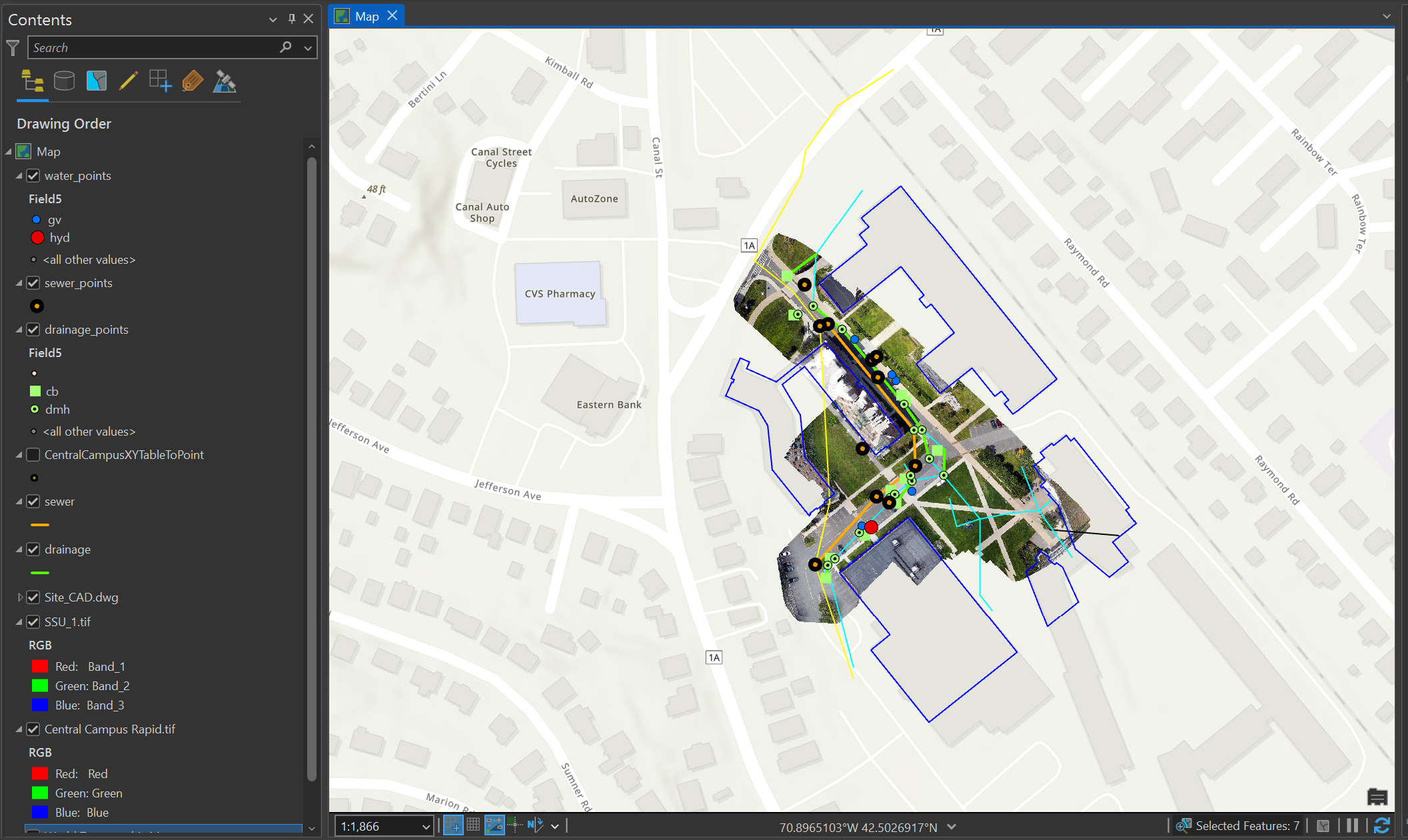Image resolution: width=1408 pixels, height=840 pixels.
Task: Check CentralCampusXYTableToPoint layer visibility
Action: [33, 455]
